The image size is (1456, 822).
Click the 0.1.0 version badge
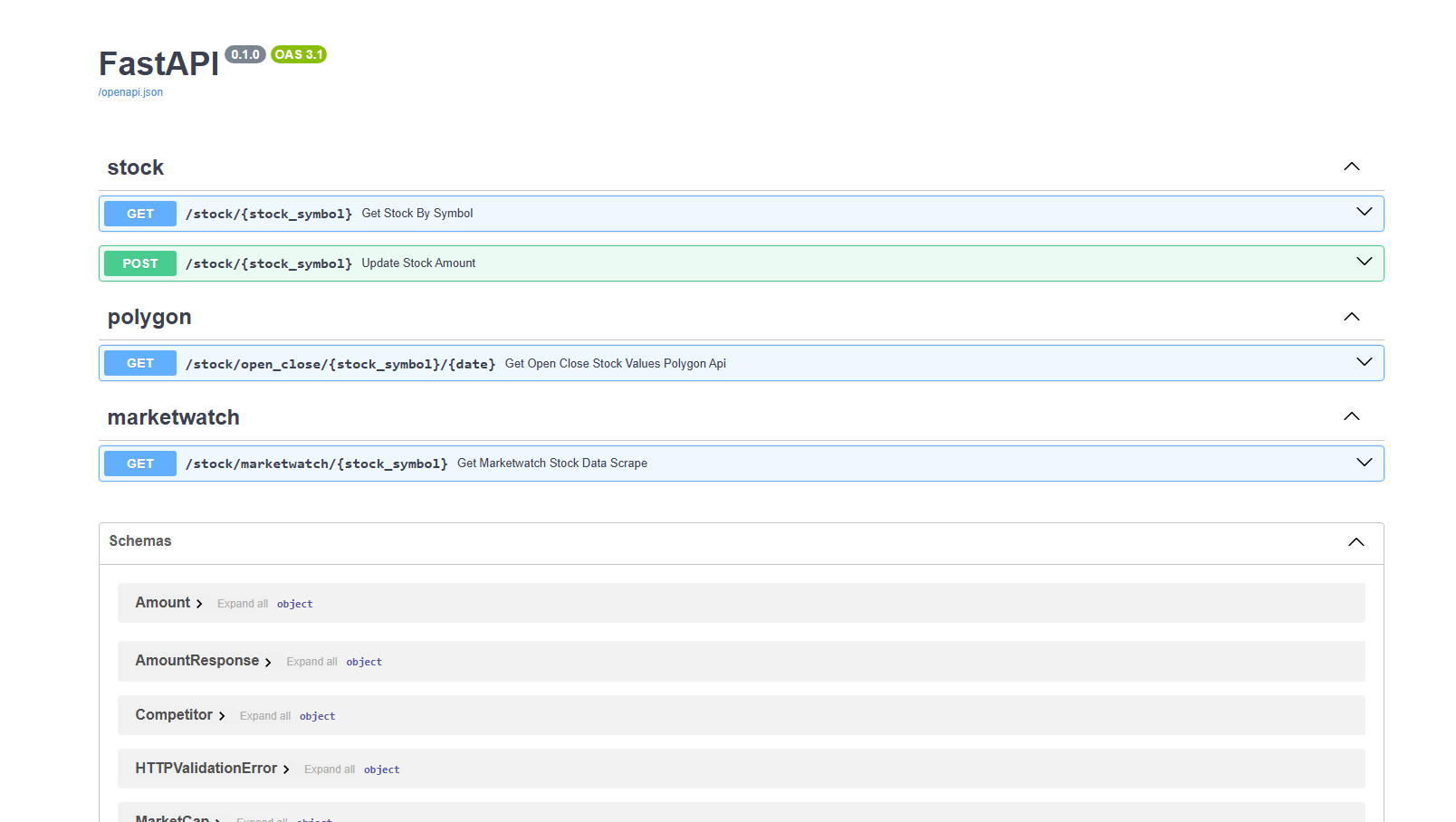pyautogui.click(x=244, y=54)
